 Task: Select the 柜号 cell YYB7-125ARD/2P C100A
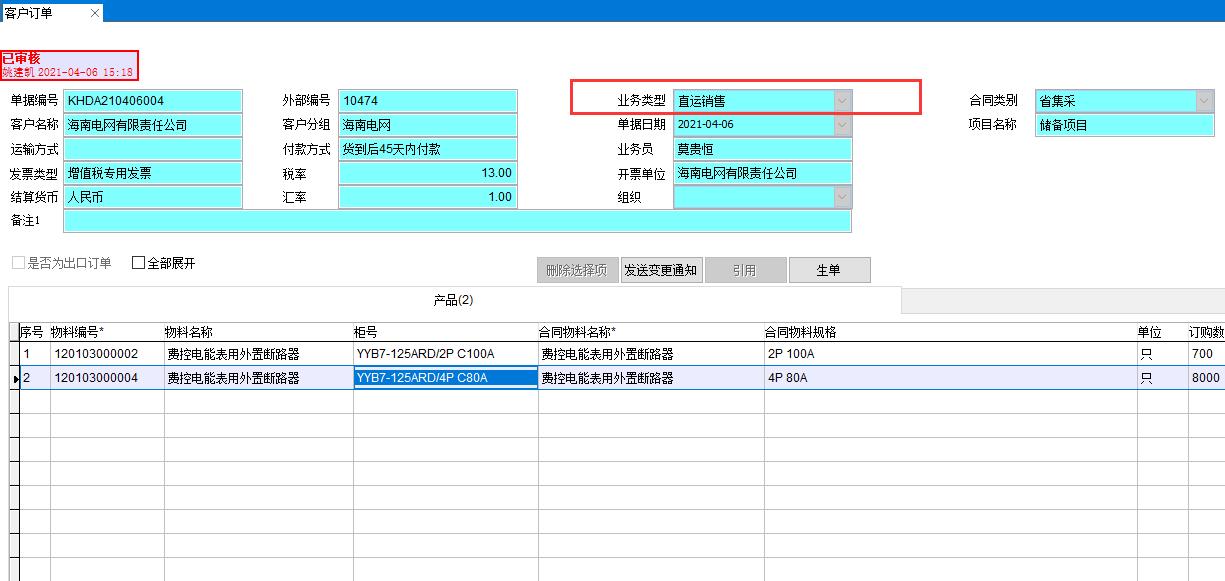click(x=445, y=354)
